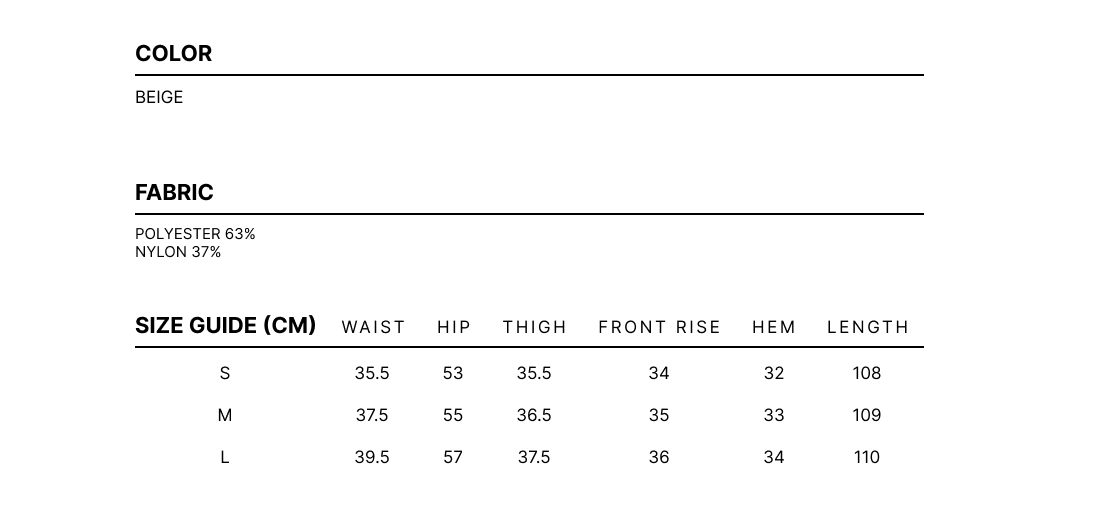Select the size M row label
The image size is (1098, 524).
(225, 415)
